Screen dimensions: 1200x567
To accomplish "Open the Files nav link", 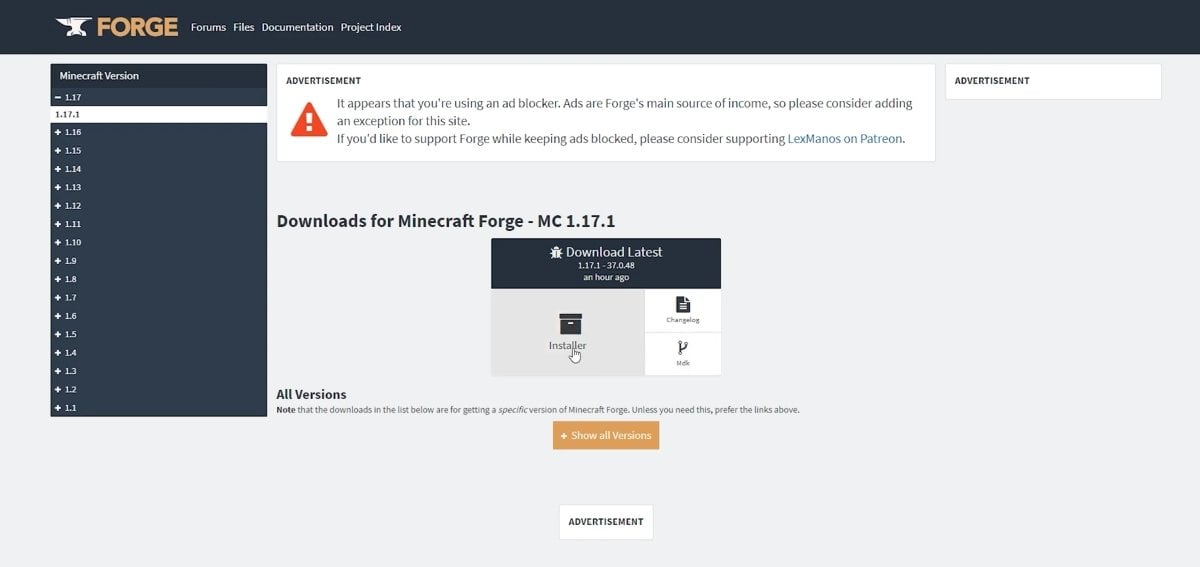I will coord(244,27).
